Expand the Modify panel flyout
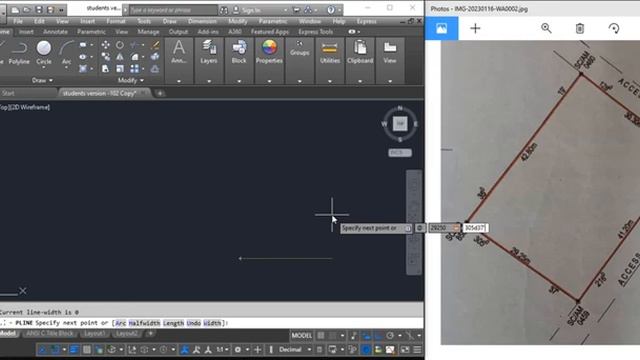Viewport: 640px width, 360px height. 131,80
